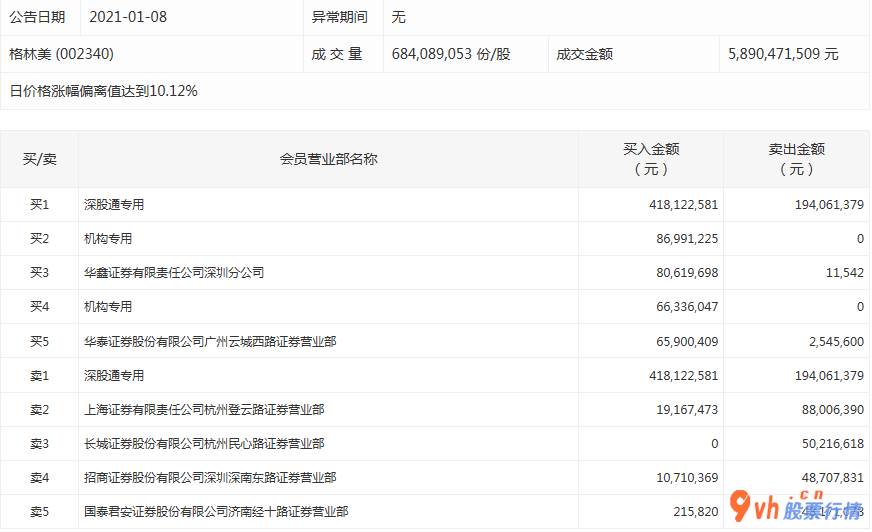Select 长城证券杭州民心路证券营业部 broker name

[x=204, y=444]
